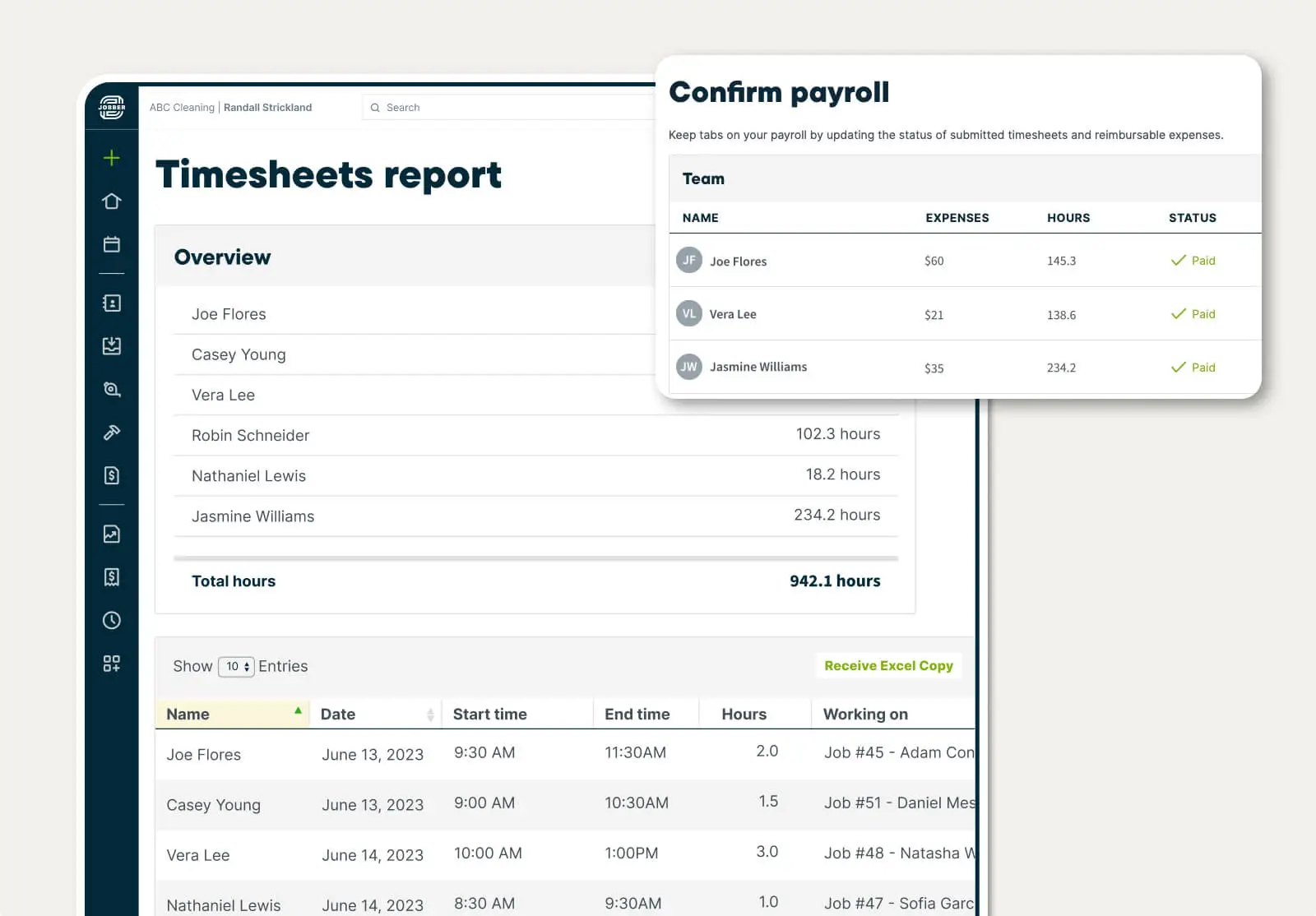Image resolution: width=1316 pixels, height=916 pixels.
Task: Click the STATUS column header in payroll
Action: click(x=1192, y=218)
